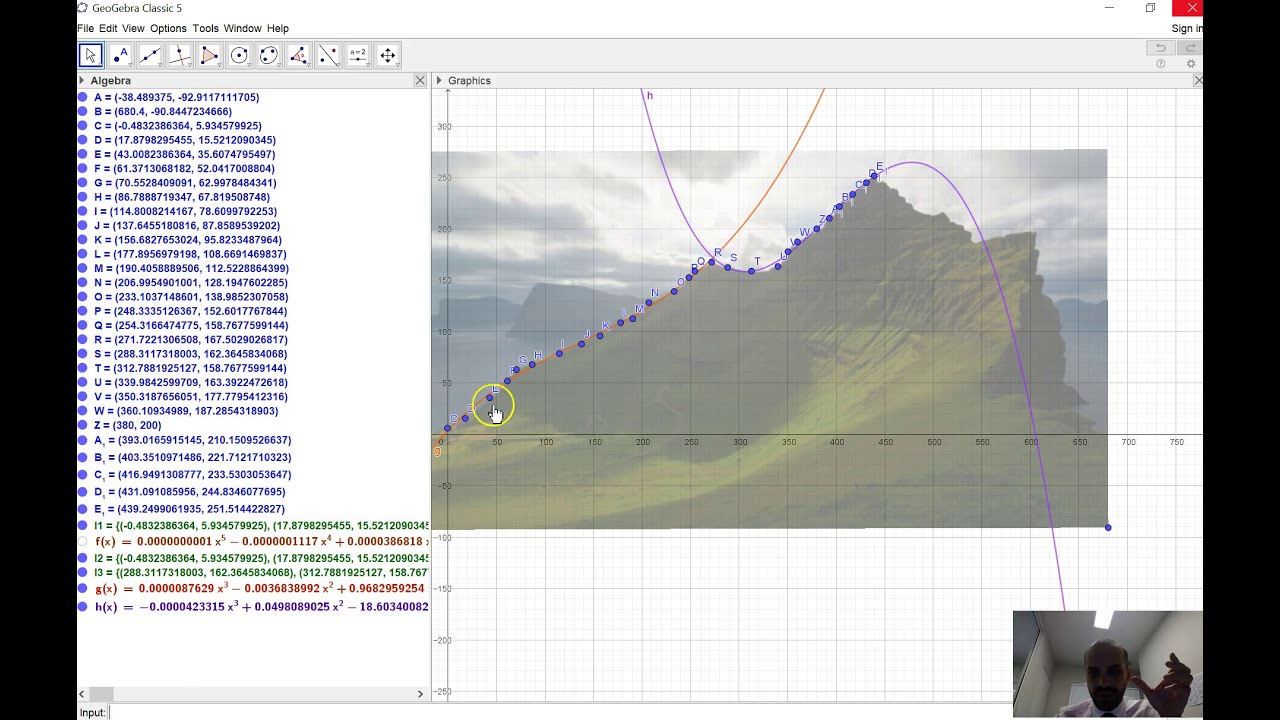Click the Algebra horizontal scrollbar left arrow
The height and width of the screenshot is (720, 1280).
point(84,694)
